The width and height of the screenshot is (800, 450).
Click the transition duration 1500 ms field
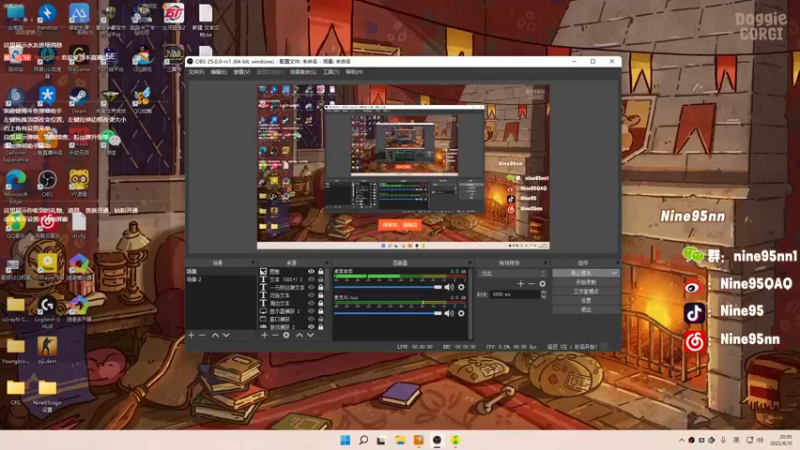[x=514, y=294]
